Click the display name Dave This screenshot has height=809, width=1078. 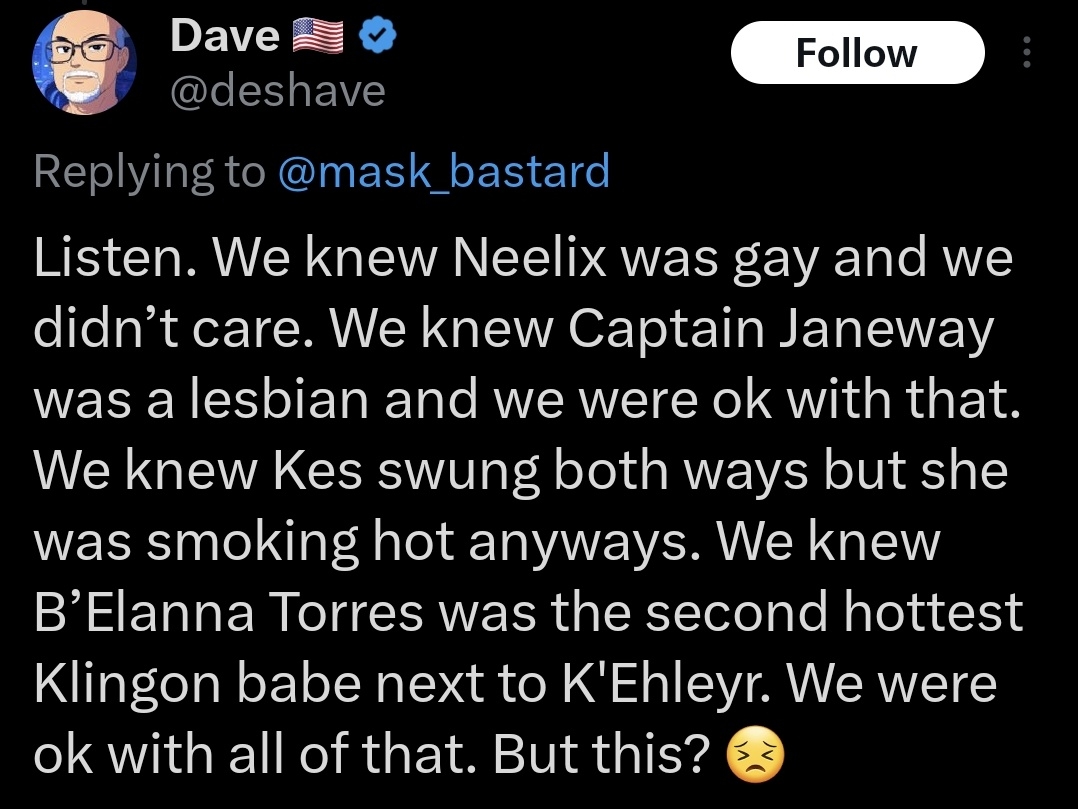click(225, 37)
